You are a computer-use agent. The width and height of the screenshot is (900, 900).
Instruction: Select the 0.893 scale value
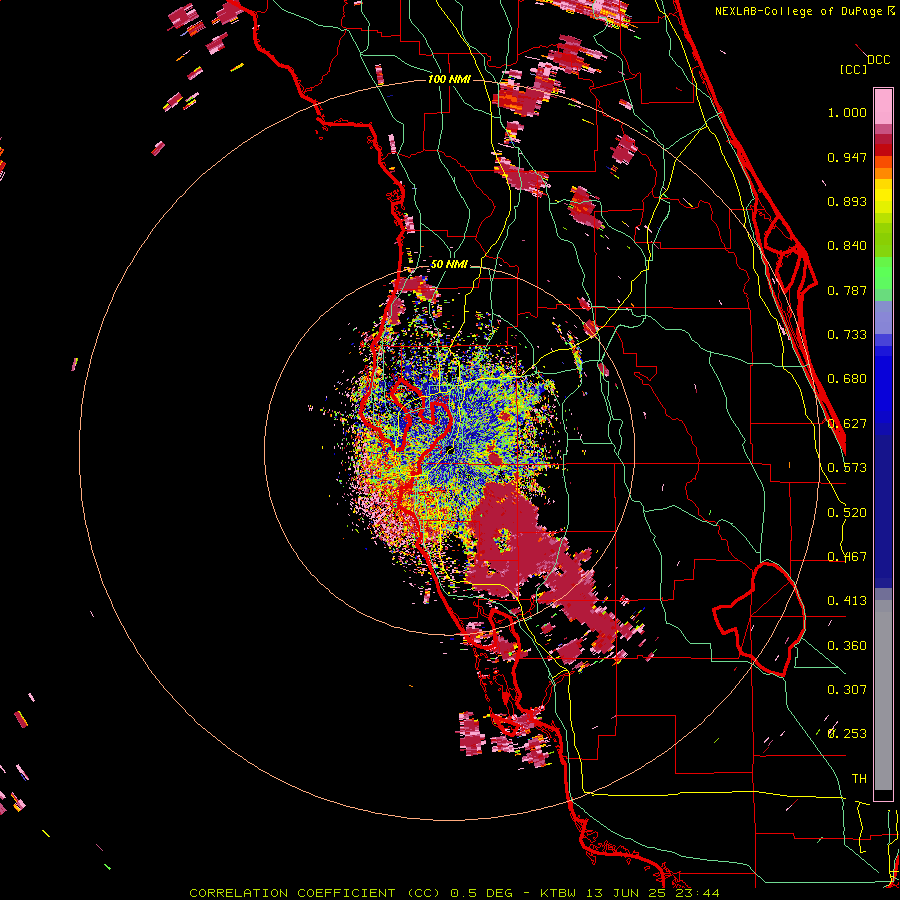click(x=847, y=201)
